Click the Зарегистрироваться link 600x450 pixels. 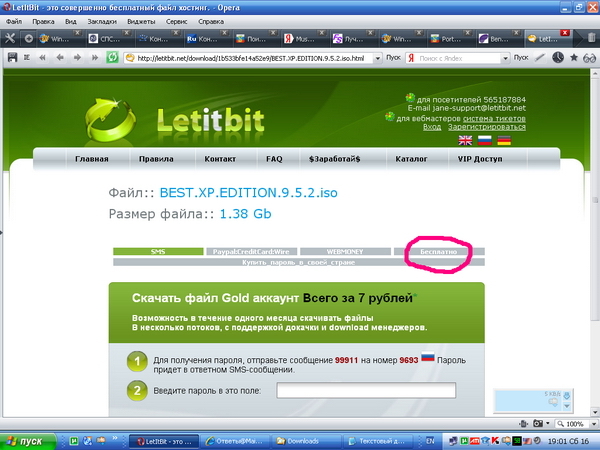click(x=487, y=127)
